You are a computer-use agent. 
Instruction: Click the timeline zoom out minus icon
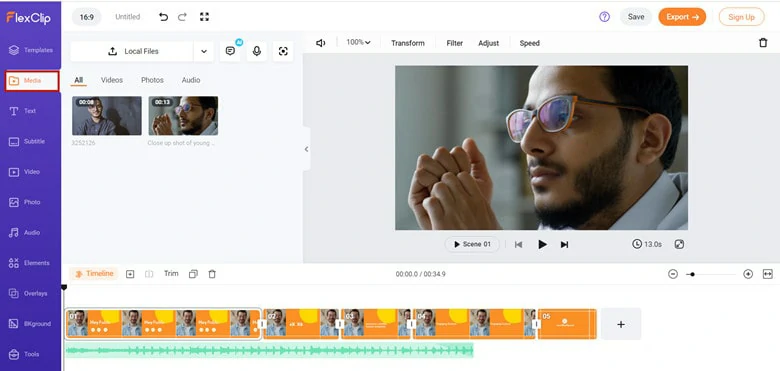[673, 274]
